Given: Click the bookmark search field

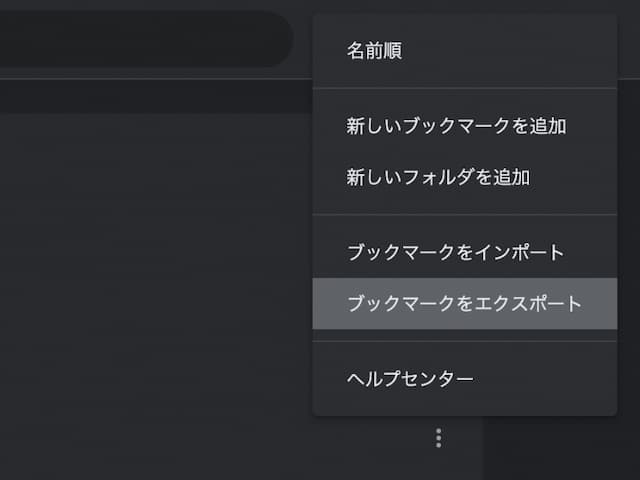Looking at the screenshot, I should (x=140, y=40).
